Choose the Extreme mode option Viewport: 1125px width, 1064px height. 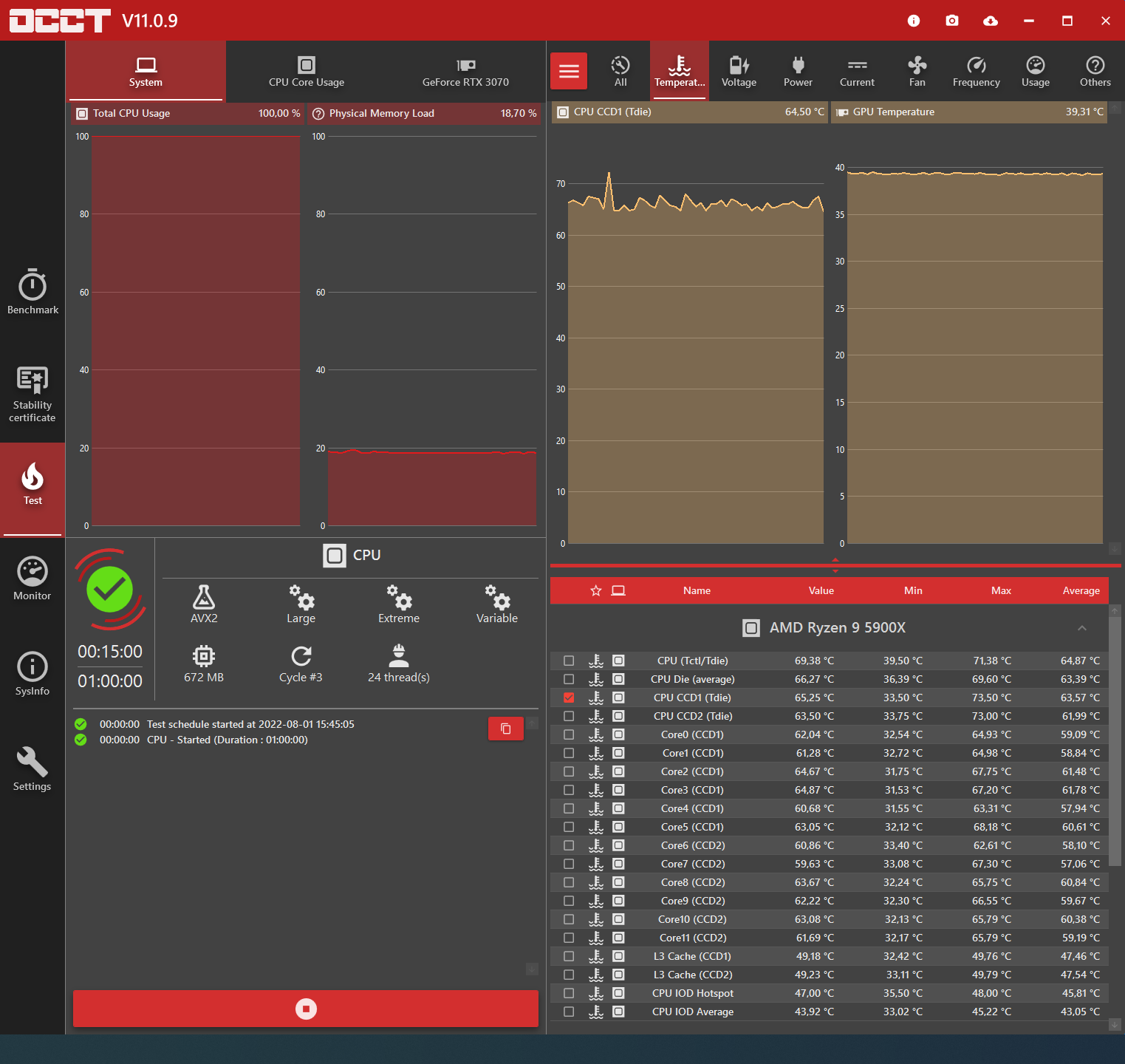[x=399, y=604]
